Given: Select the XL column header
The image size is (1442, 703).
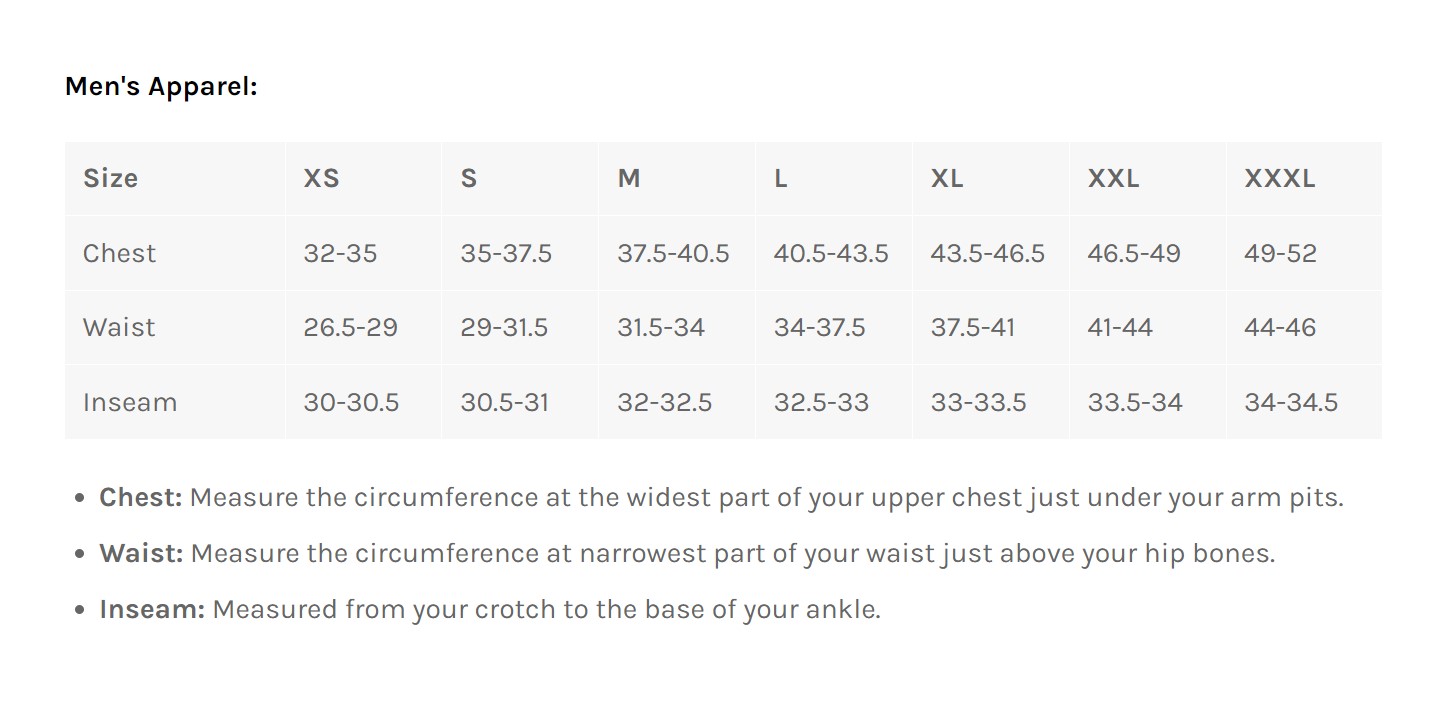Looking at the screenshot, I should [x=946, y=179].
